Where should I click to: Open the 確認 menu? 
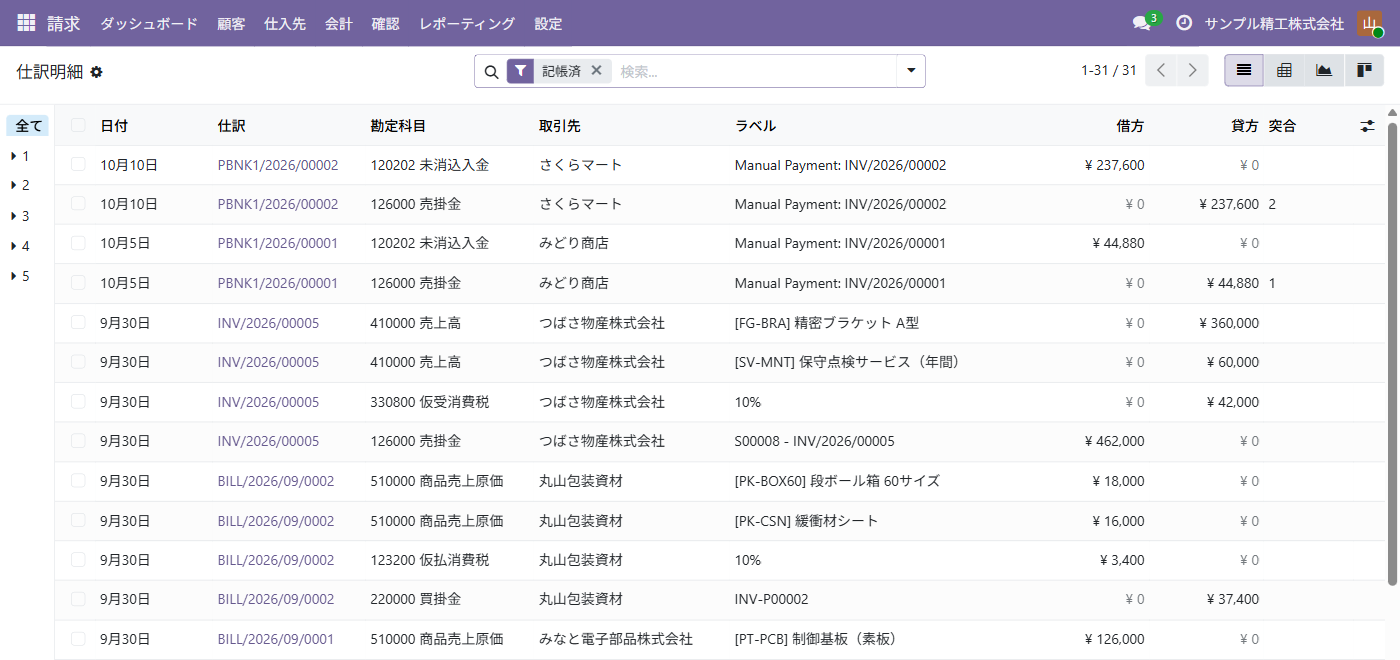pos(385,23)
